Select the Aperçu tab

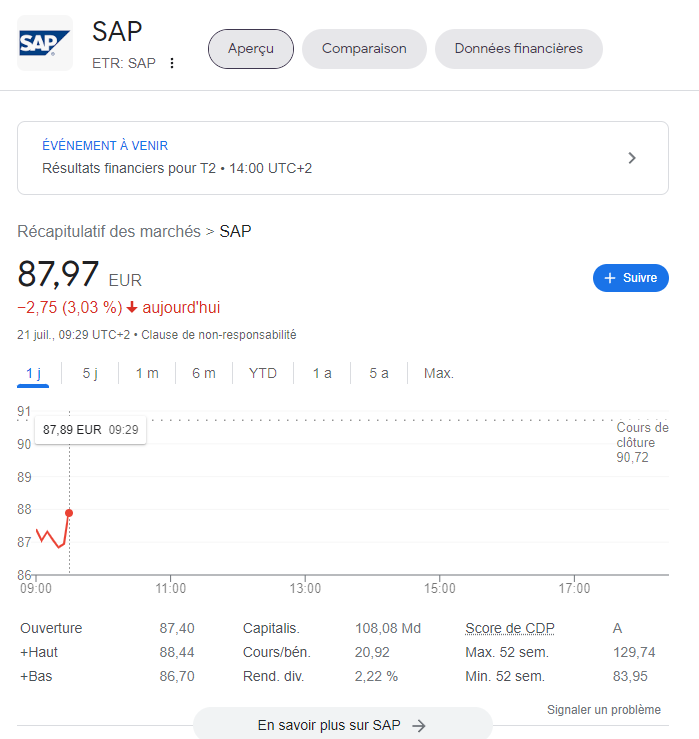point(250,49)
